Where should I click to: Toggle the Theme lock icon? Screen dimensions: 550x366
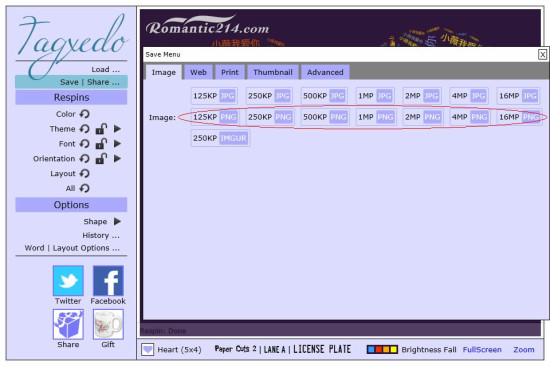(x=101, y=129)
